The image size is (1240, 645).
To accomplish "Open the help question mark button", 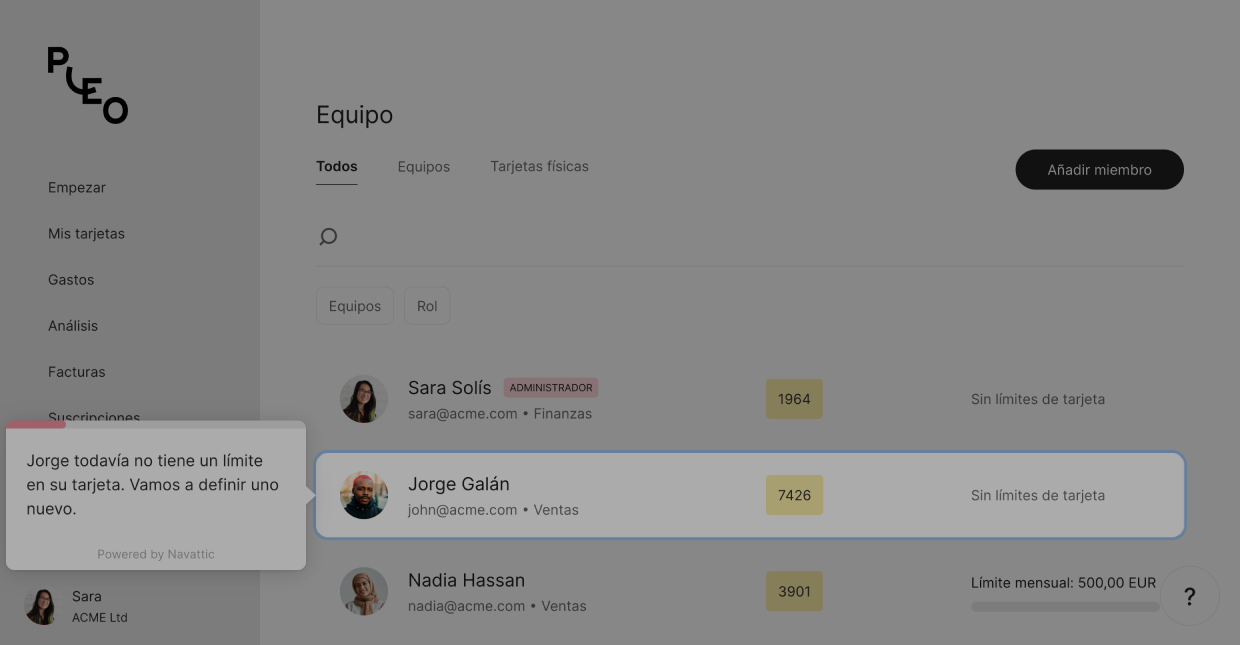I will 1189,597.
